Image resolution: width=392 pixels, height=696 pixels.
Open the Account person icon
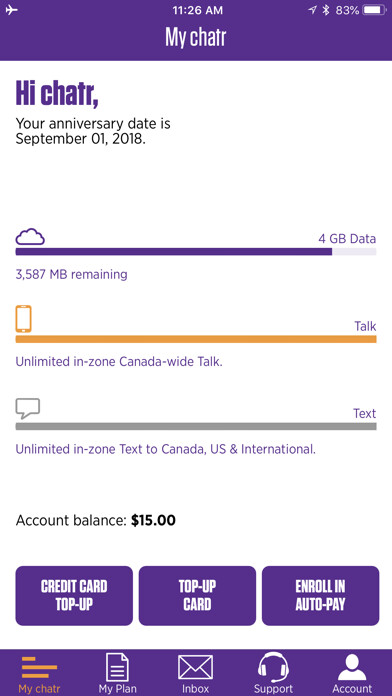tap(352, 667)
